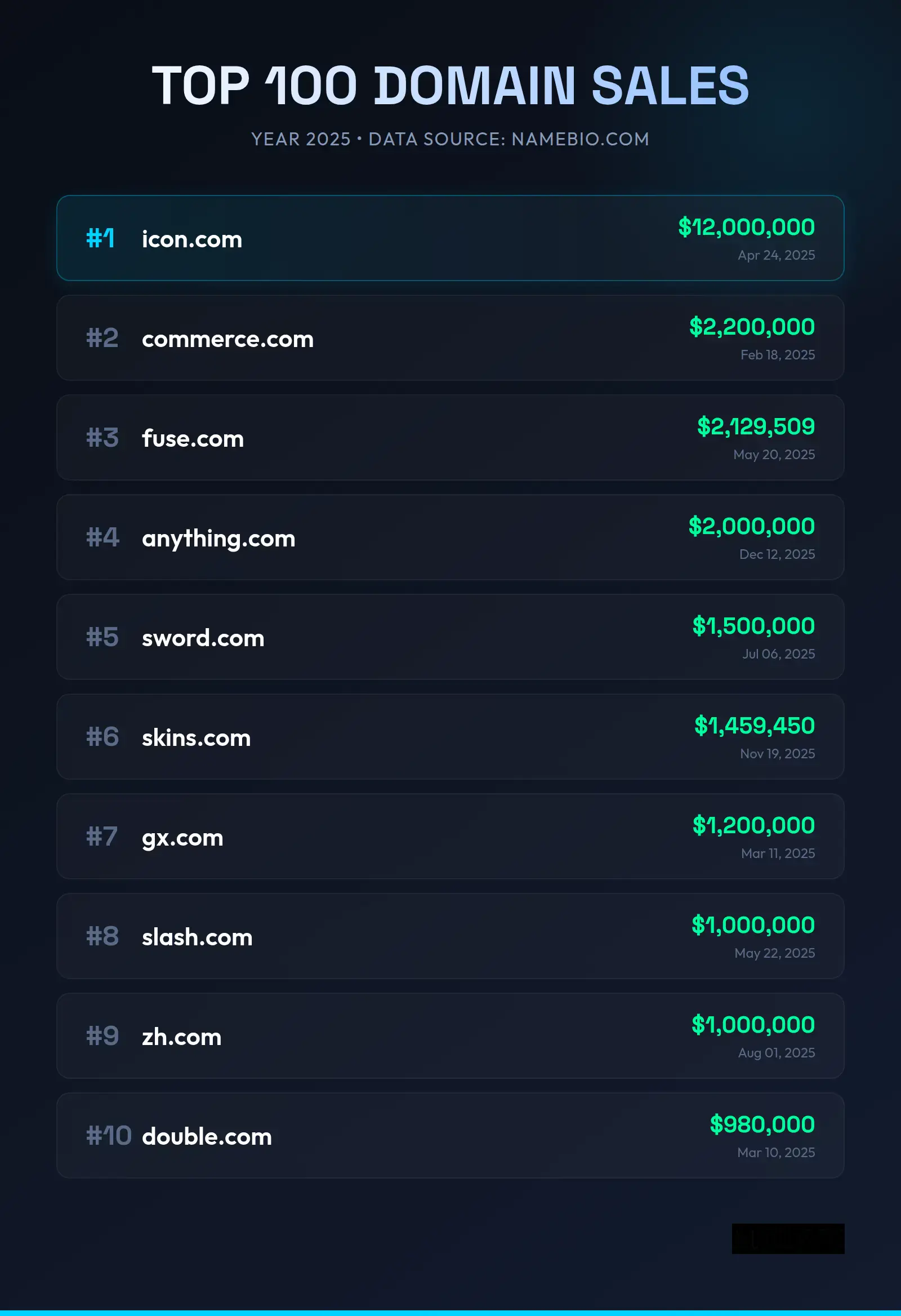Click the #1 rank badge
The image size is (901, 1316).
(100, 238)
